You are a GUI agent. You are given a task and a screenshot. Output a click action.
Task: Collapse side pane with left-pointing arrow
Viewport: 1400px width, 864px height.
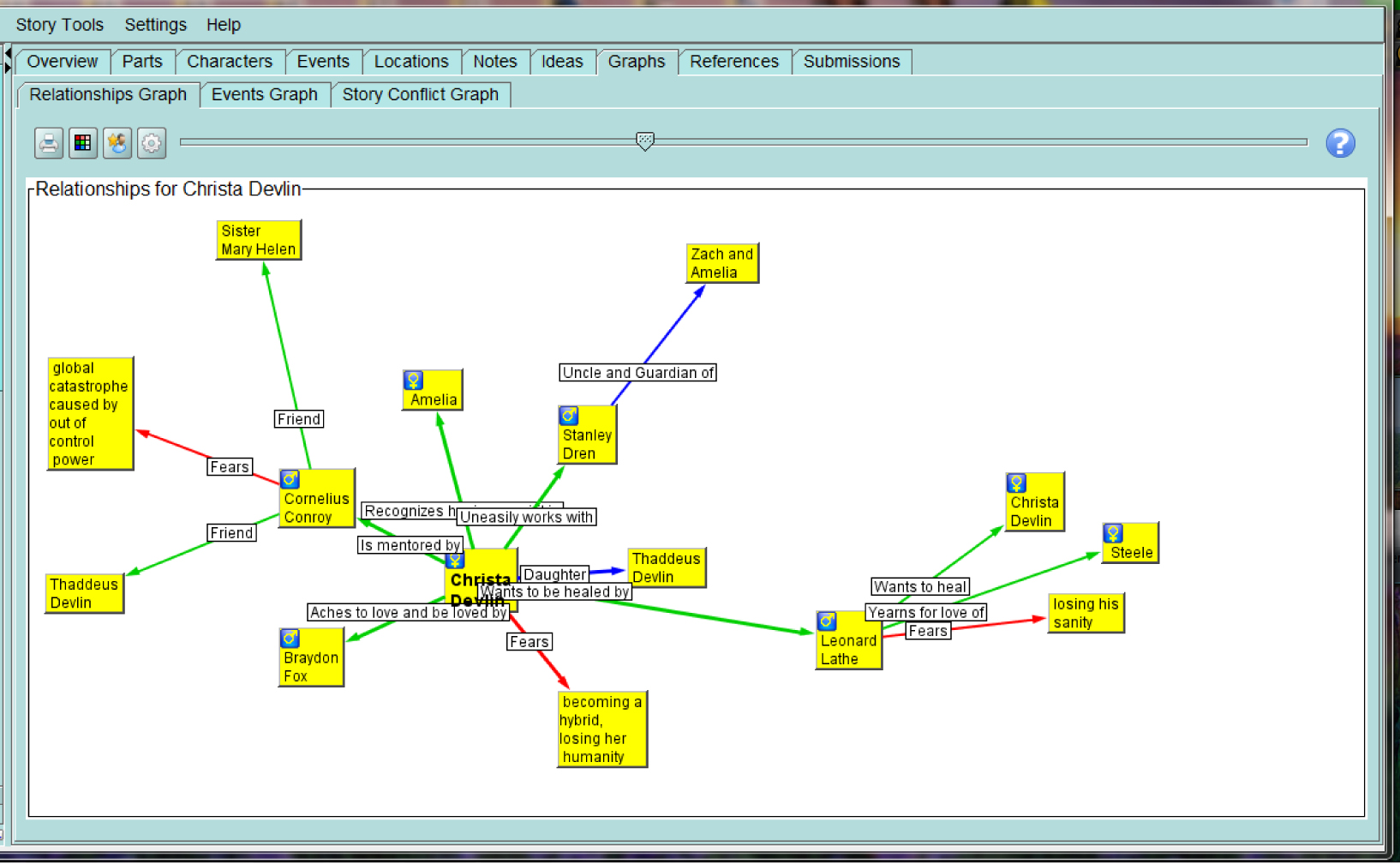click(x=8, y=53)
